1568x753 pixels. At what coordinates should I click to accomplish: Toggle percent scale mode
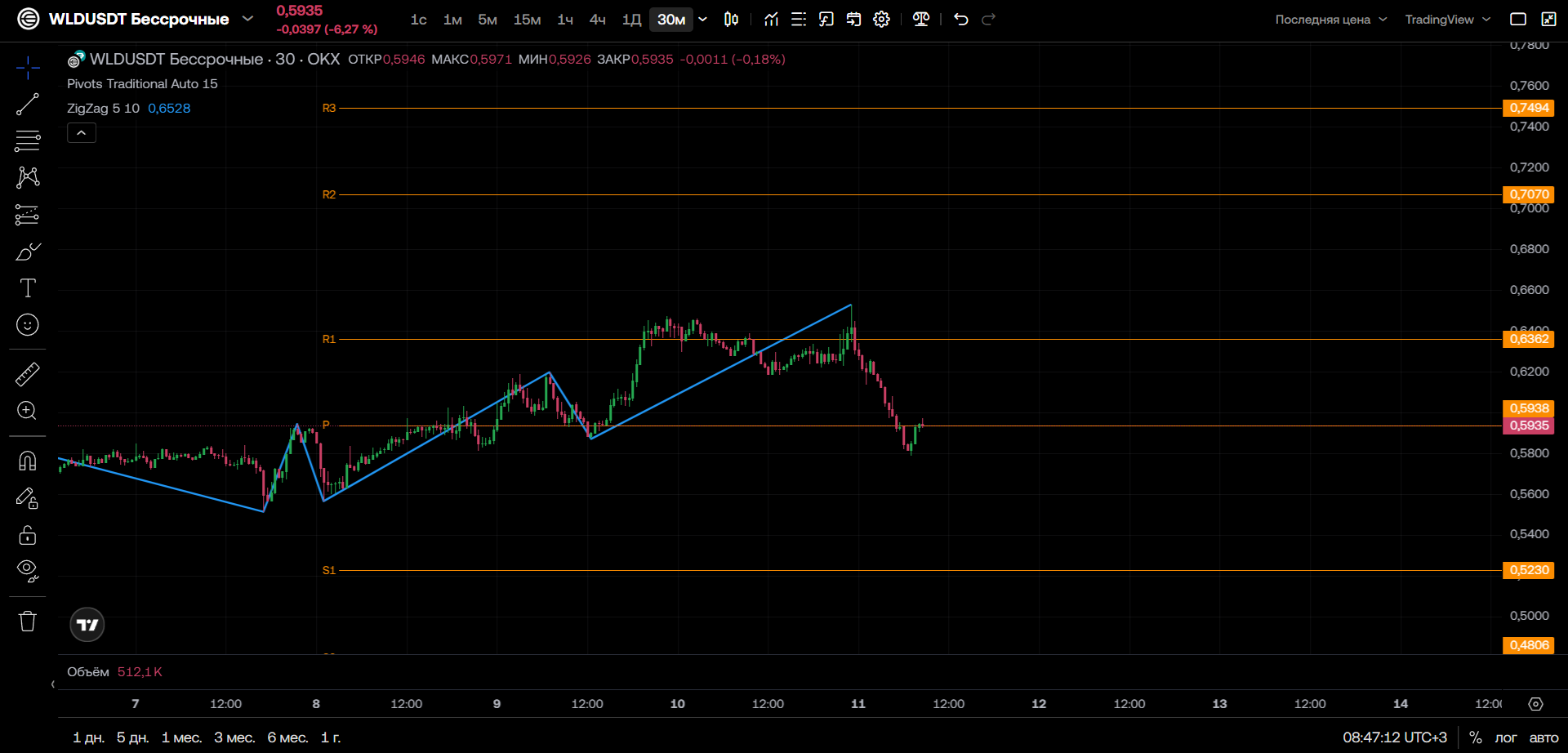[x=1476, y=737]
